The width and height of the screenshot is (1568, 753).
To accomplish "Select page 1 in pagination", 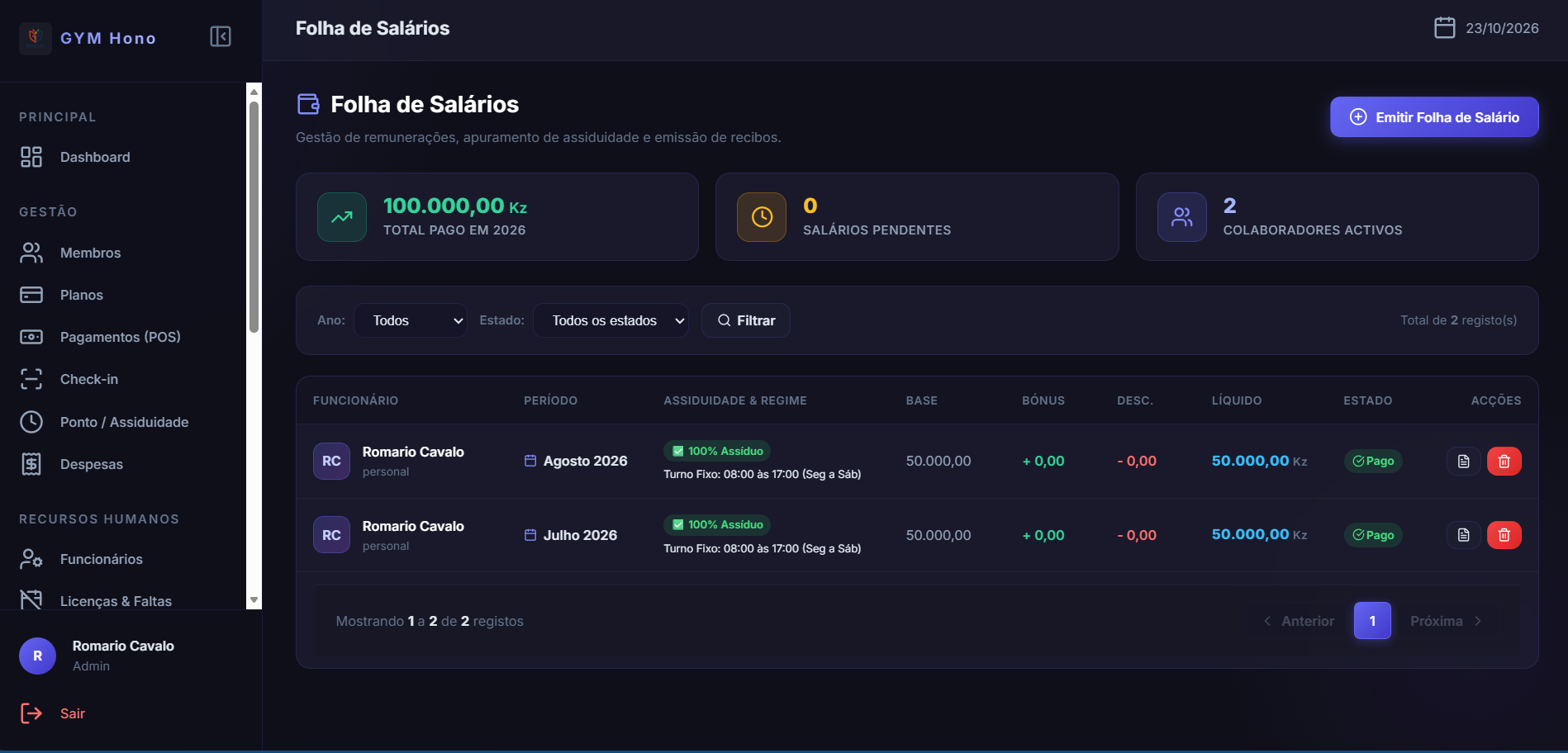I will click(x=1372, y=621).
